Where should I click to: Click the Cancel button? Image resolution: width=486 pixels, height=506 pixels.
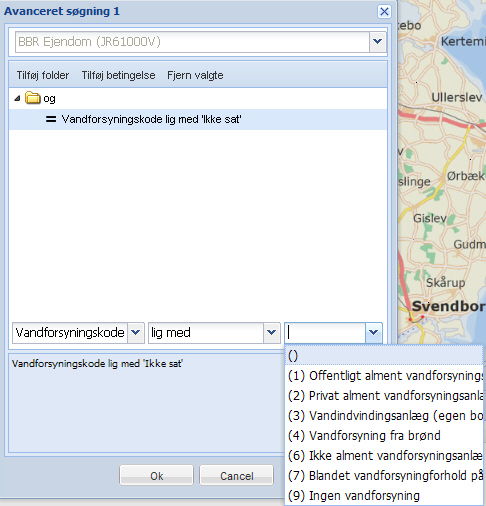[x=236, y=476]
